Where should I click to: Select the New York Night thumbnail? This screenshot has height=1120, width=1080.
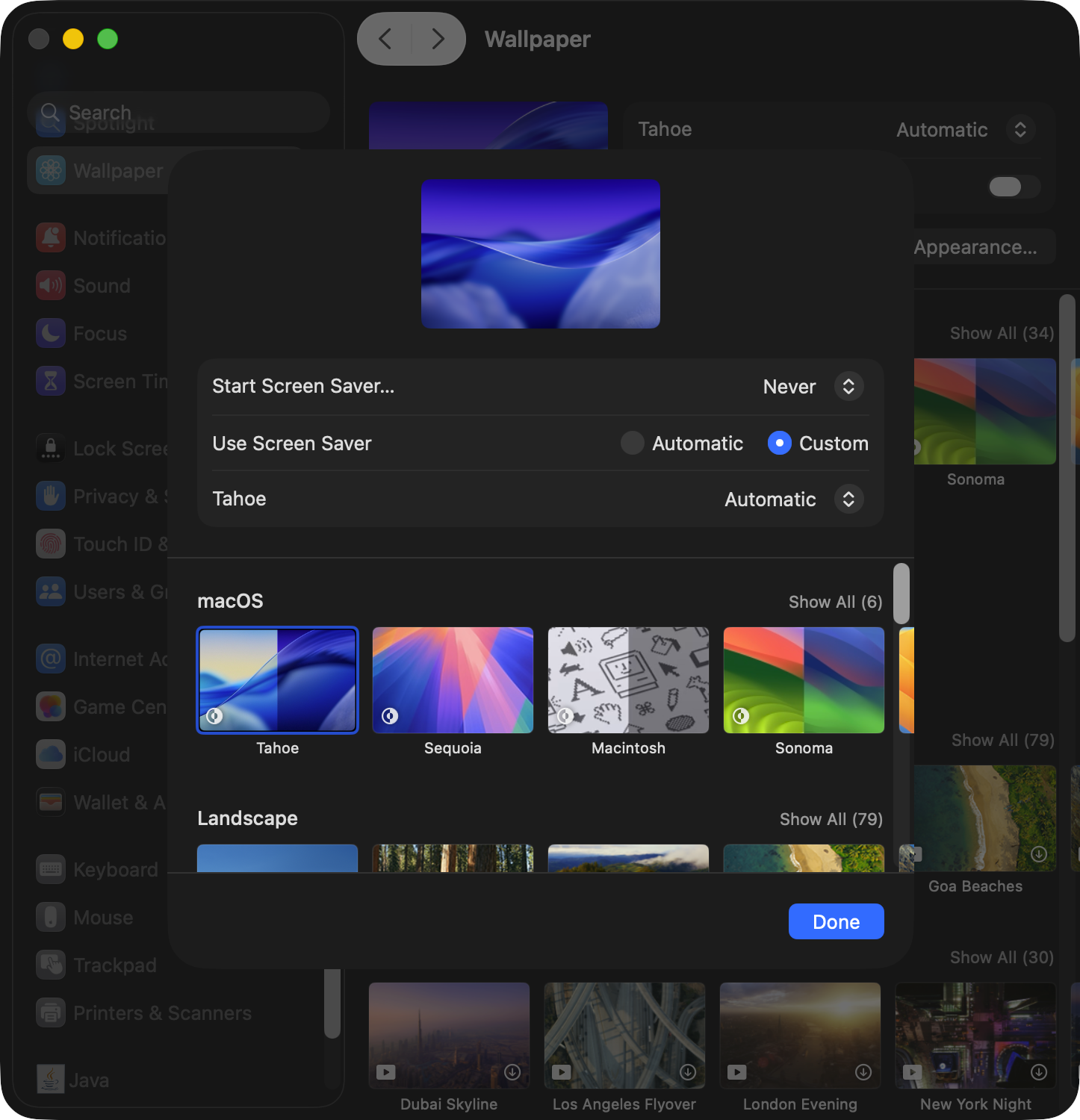pyautogui.click(x=976, y=1036)
